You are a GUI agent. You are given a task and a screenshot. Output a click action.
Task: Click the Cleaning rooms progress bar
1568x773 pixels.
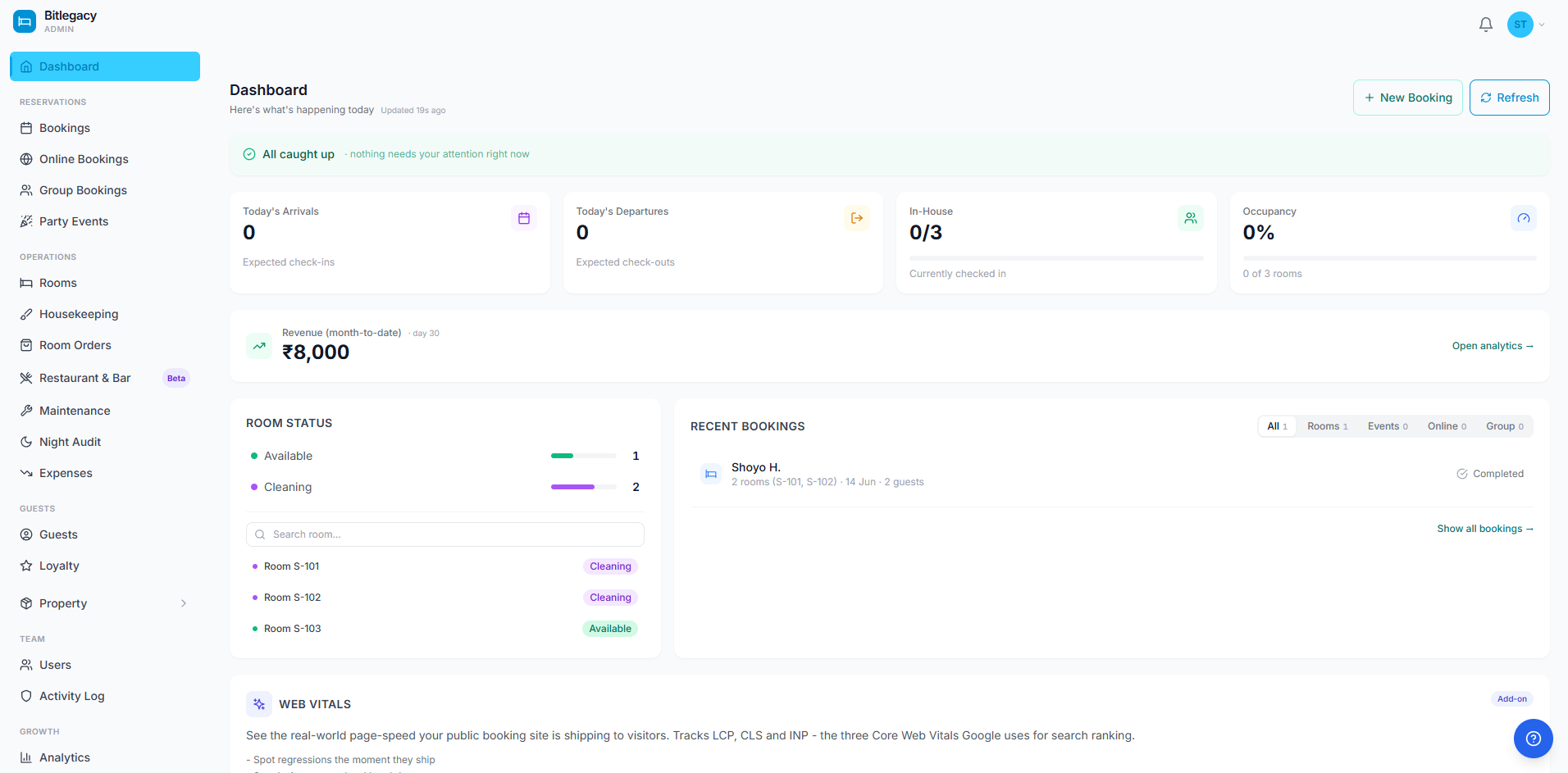[x=584, y=487]
